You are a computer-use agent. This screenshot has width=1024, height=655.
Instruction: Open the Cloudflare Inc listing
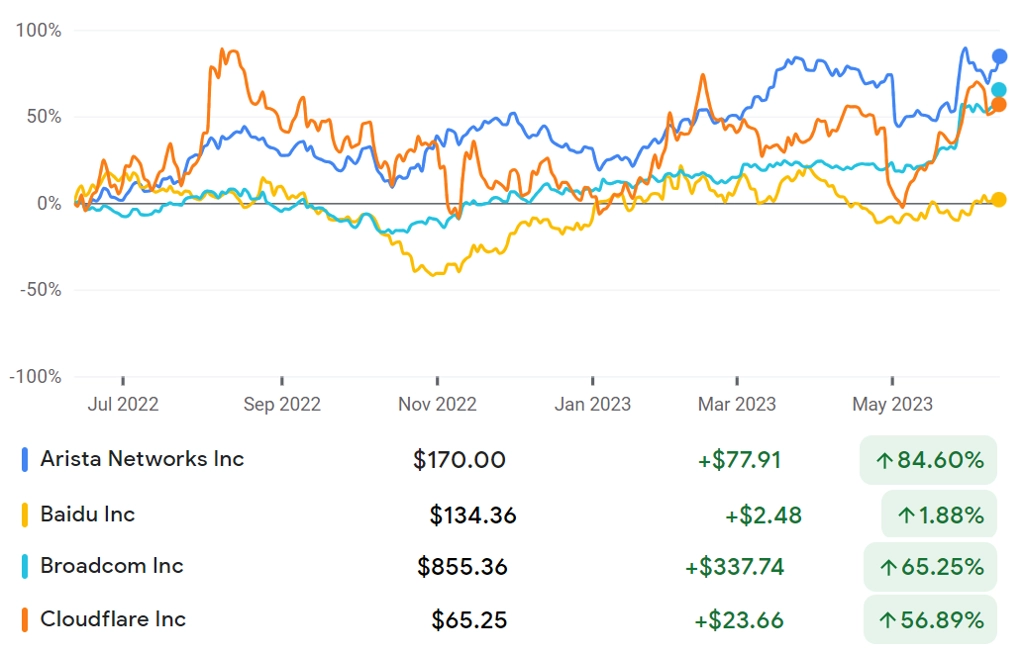(x=113, y=619)
